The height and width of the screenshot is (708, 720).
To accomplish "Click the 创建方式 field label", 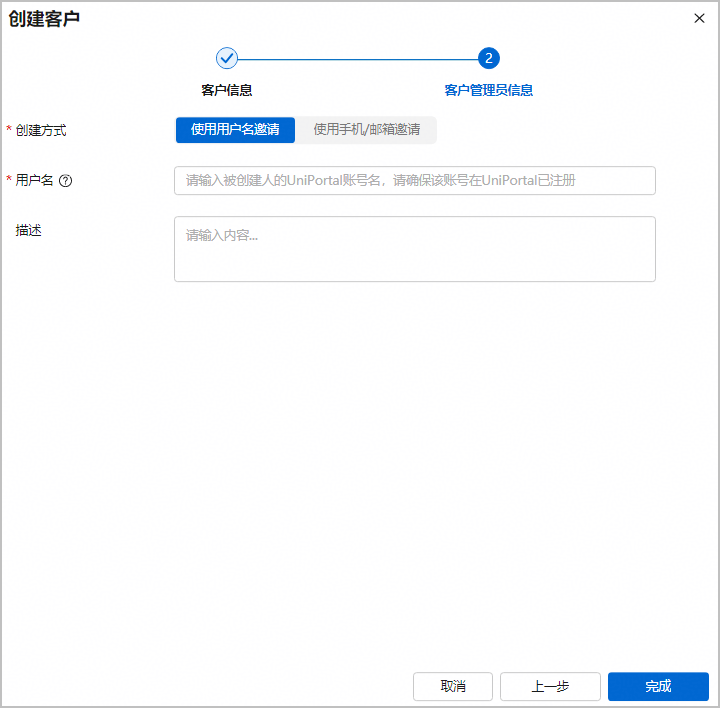I will 41,130.
